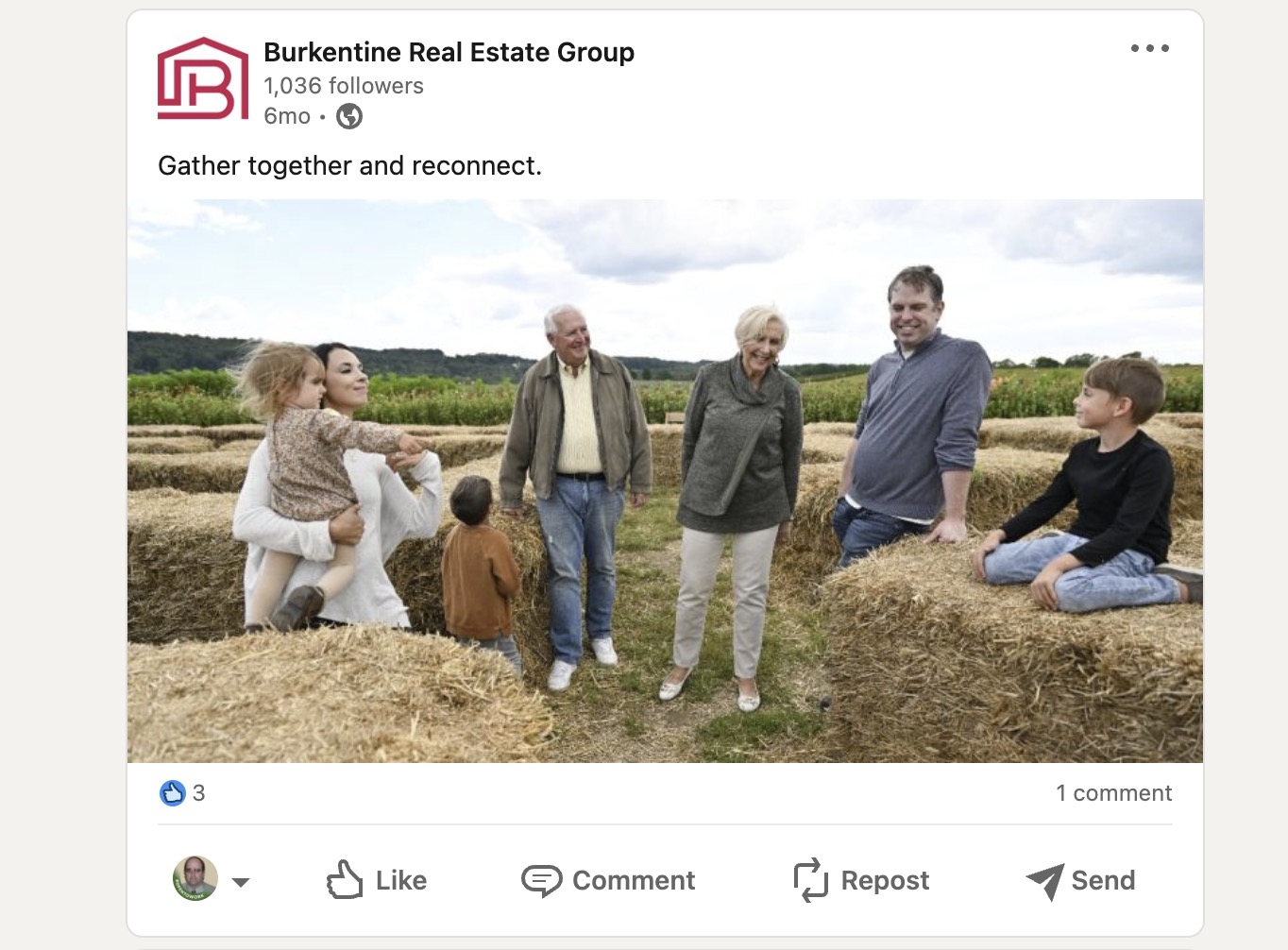View the 1,036 followers text
The height and width of the screenshot is (950, 1288).
(x=344, y=86)
